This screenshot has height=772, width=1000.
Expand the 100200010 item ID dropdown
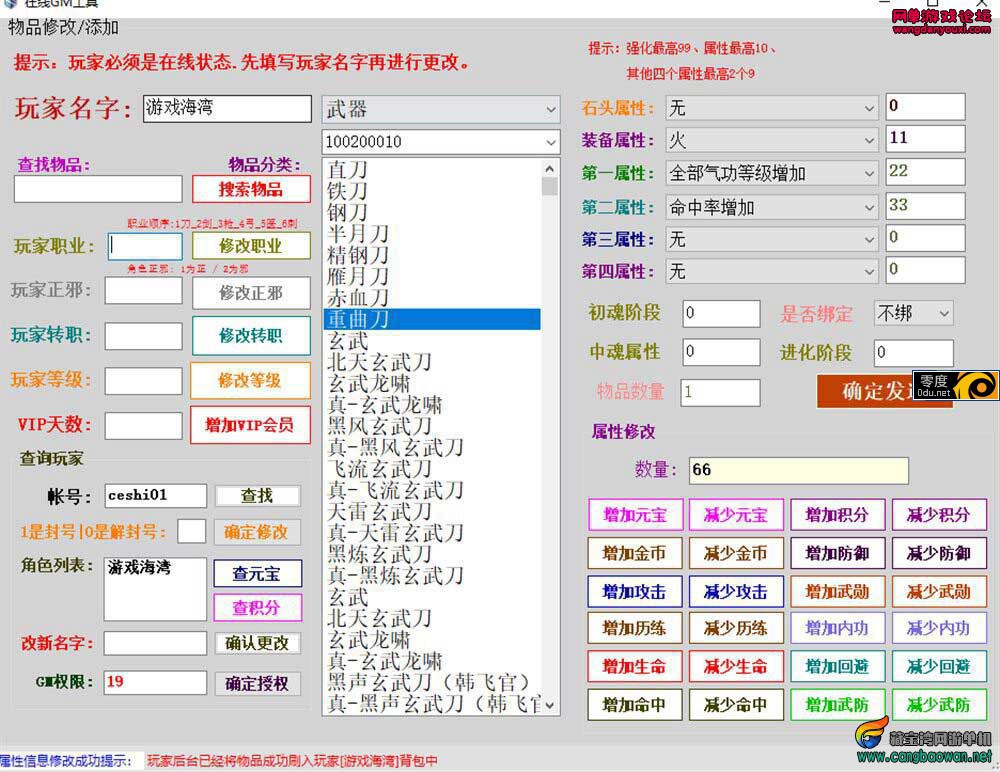tap(441, 142)
